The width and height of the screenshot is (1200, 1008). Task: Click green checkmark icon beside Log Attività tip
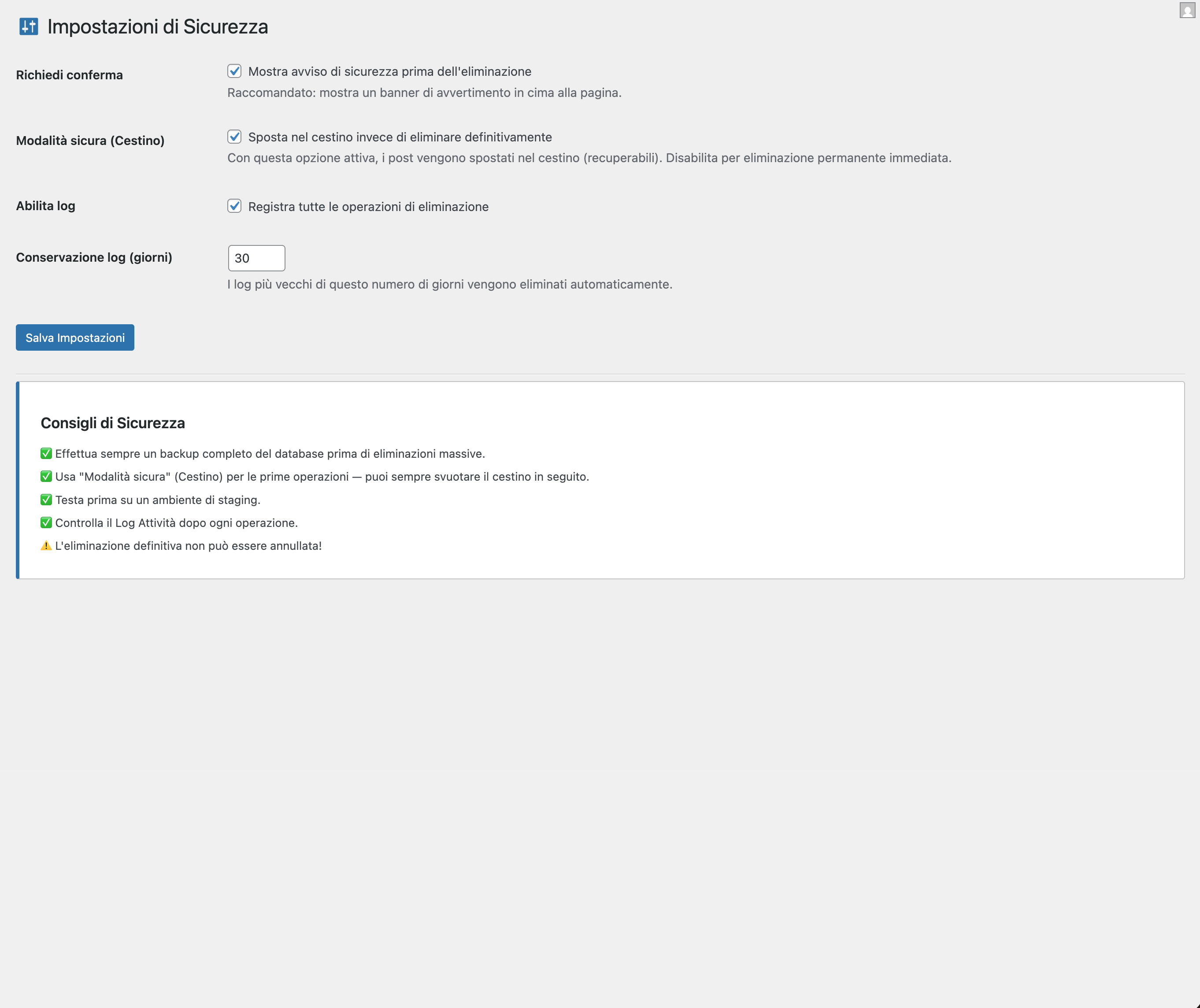point(46,523)
